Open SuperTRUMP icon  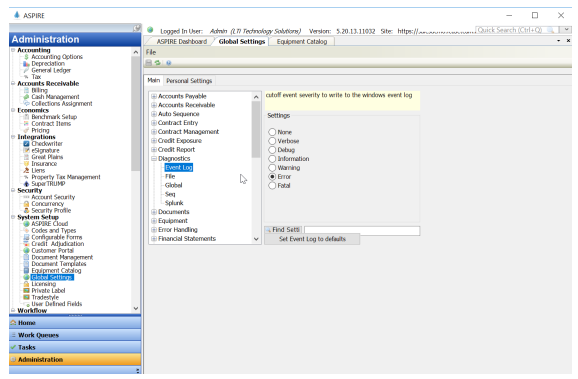(26, 184)
